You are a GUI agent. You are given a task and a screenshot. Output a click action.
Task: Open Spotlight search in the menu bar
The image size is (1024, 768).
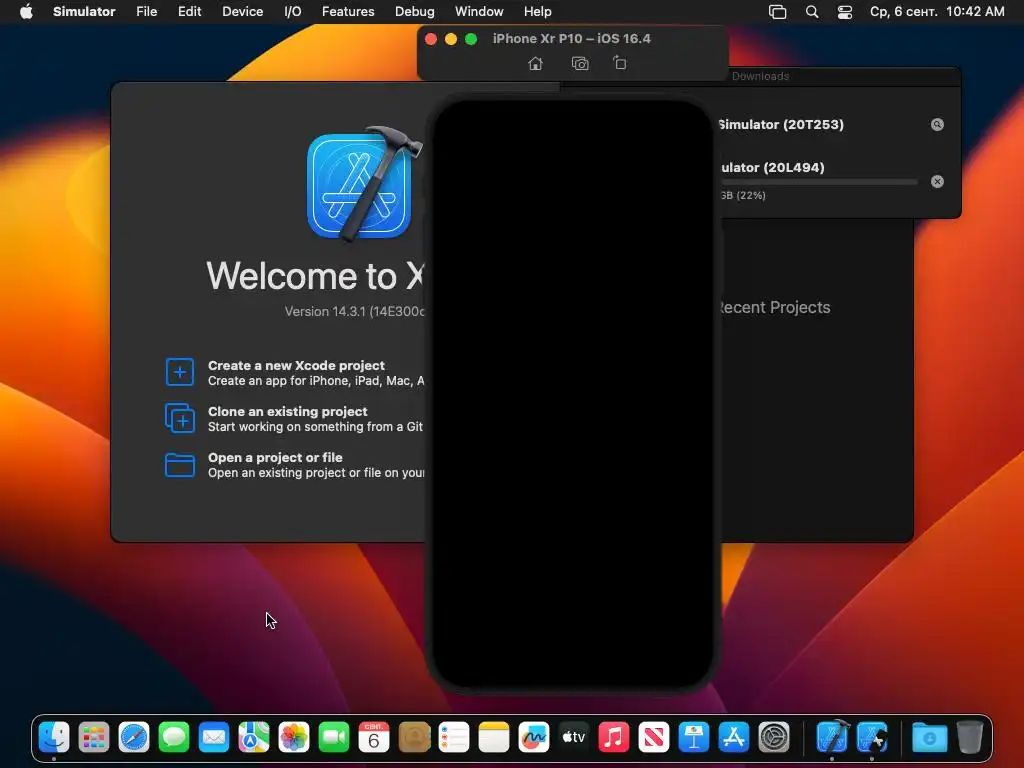(812, 12)
